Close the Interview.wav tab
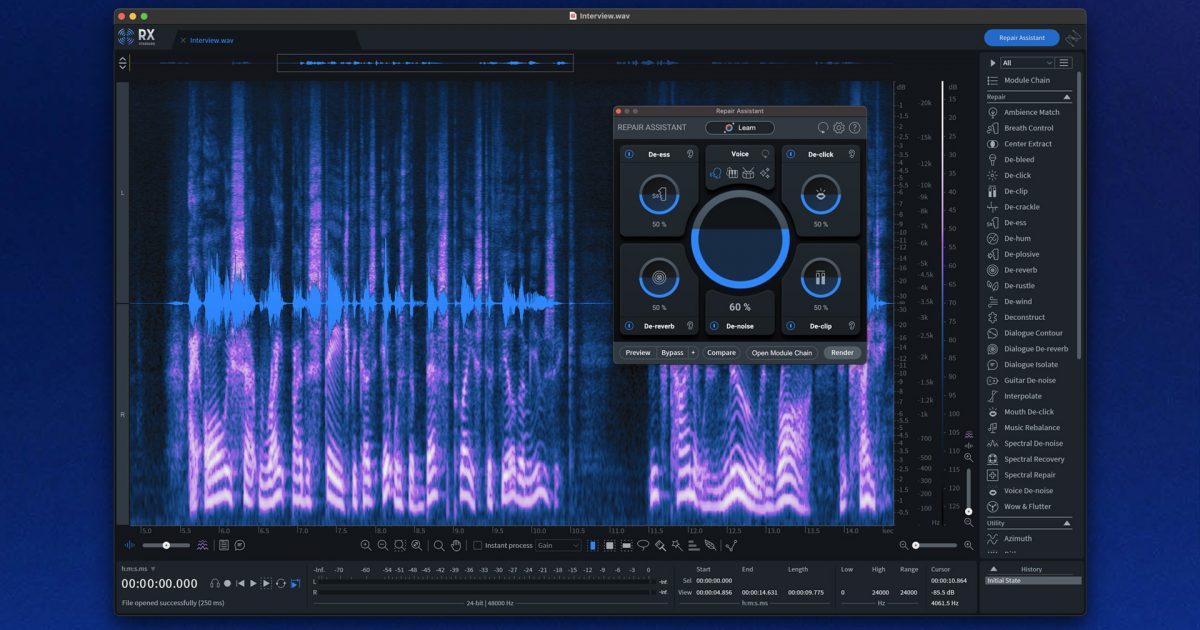This screenshot has width=1200, height=630. (x=183, y=40)
